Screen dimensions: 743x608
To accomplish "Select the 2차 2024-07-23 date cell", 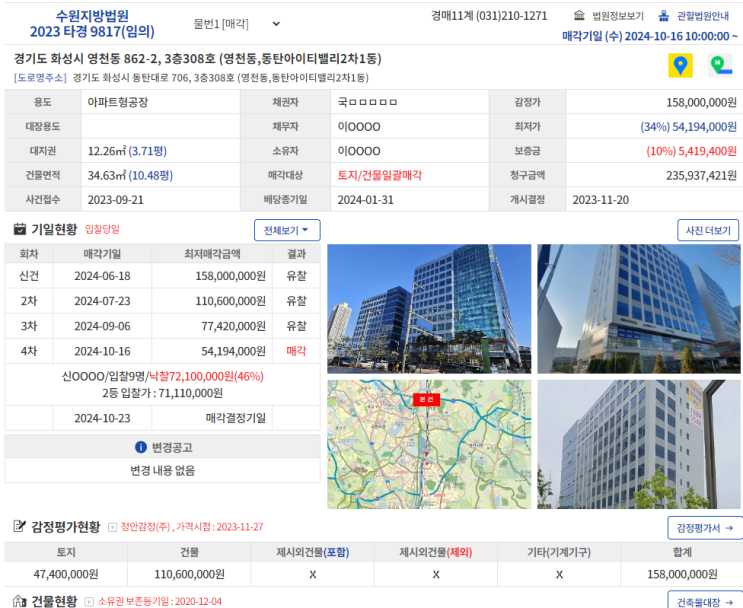I will pos(102,301).
